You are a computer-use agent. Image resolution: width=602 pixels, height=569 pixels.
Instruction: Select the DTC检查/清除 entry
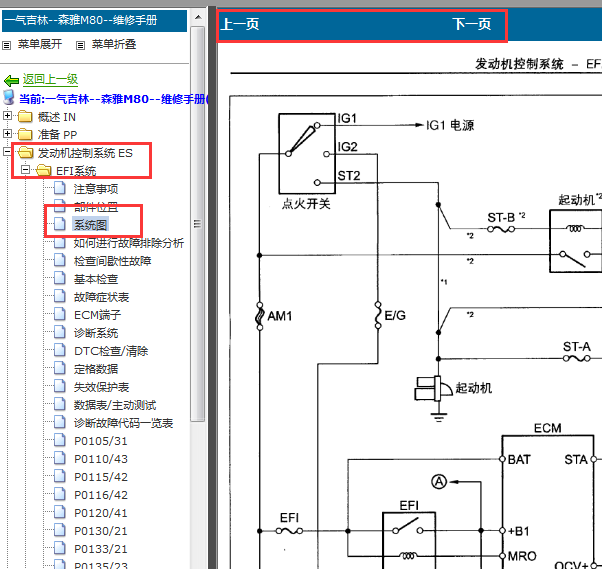click(x=111, y=351)
